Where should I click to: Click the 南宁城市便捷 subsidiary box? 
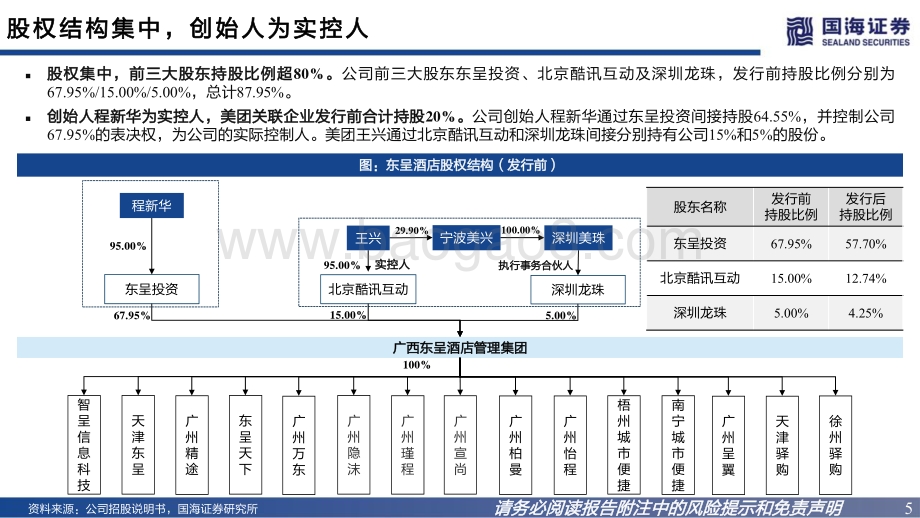coord(678,445)
